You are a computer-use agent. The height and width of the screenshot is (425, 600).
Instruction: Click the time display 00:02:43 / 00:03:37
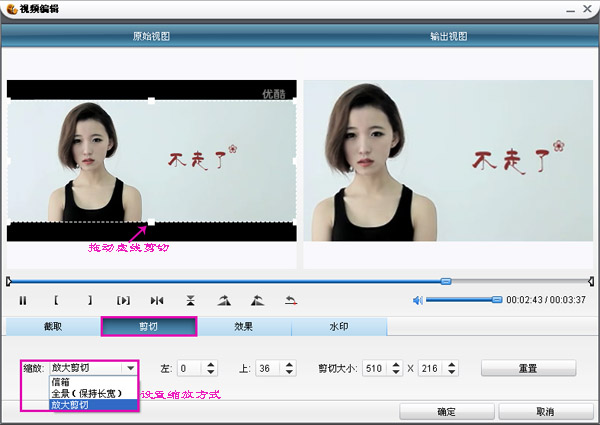click(546, 300)
